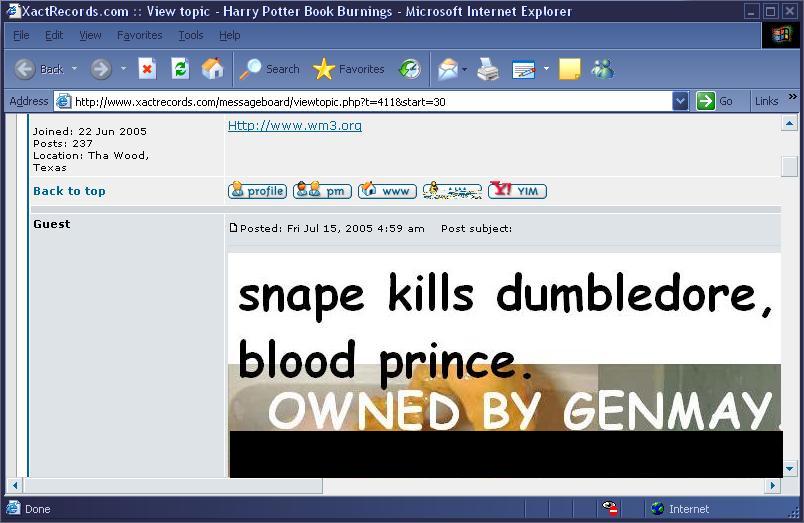
Task: Open the Favorites menu
Action: [x=139, y=35]
